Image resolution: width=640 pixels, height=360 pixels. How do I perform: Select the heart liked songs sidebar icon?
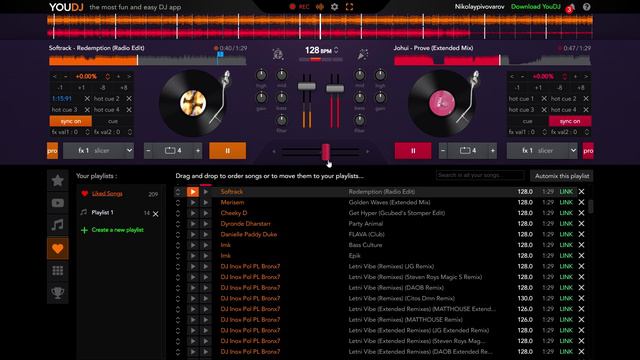point(58,248)
